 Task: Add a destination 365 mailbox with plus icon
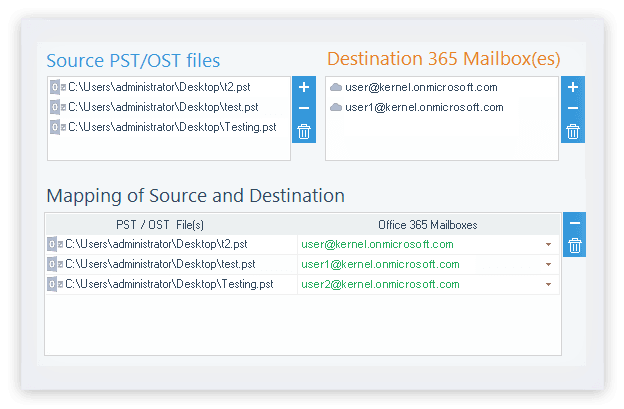point(573,87)
